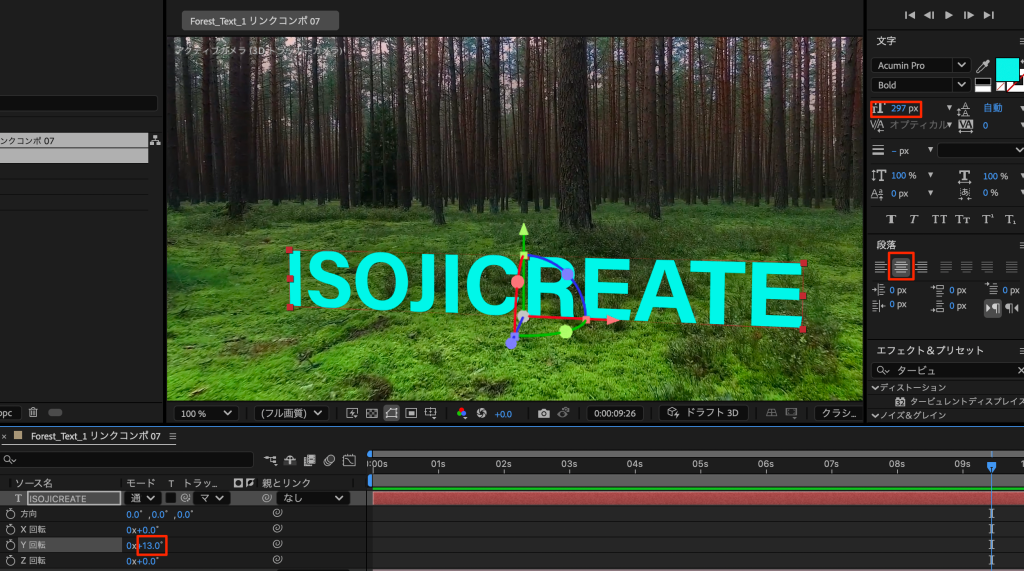Image resolution: width=1024 pixels, height=571 pixels.
Task: Select center text paragraph alignment
Action: 901,267
